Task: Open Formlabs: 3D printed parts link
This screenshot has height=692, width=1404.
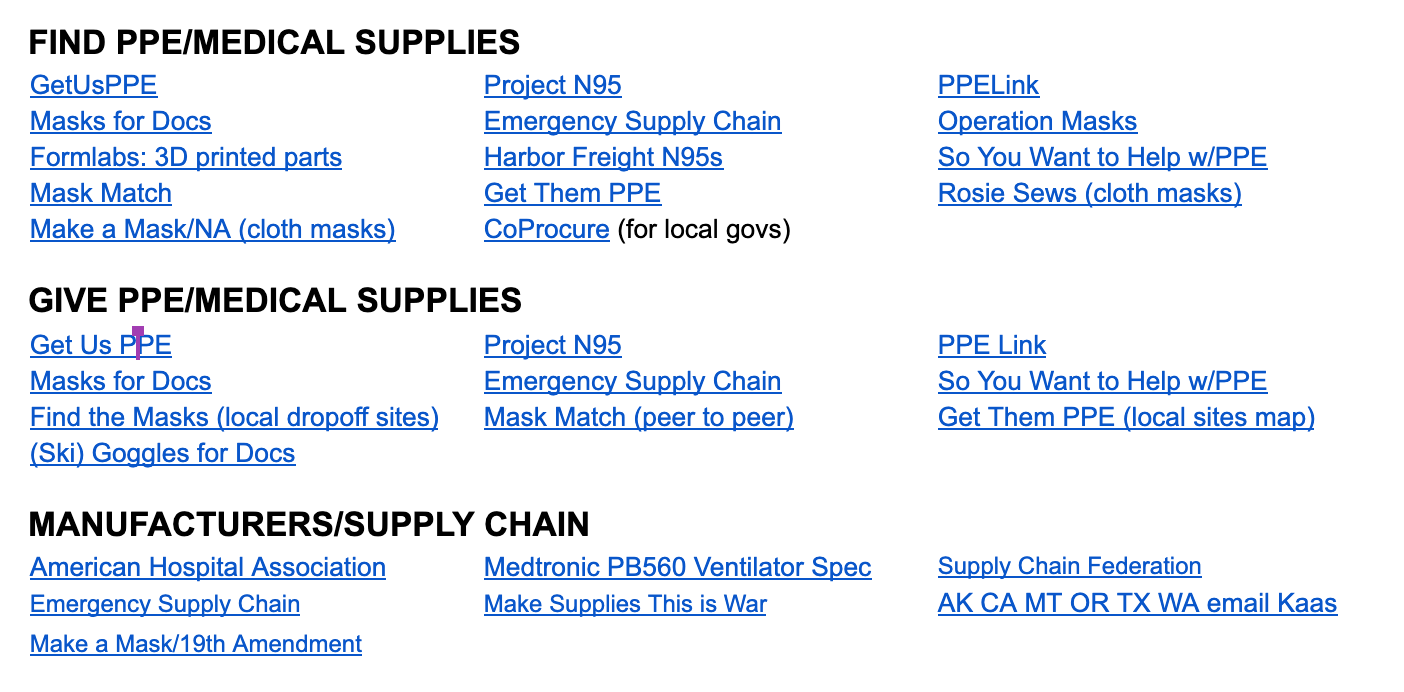Action: 186,157
